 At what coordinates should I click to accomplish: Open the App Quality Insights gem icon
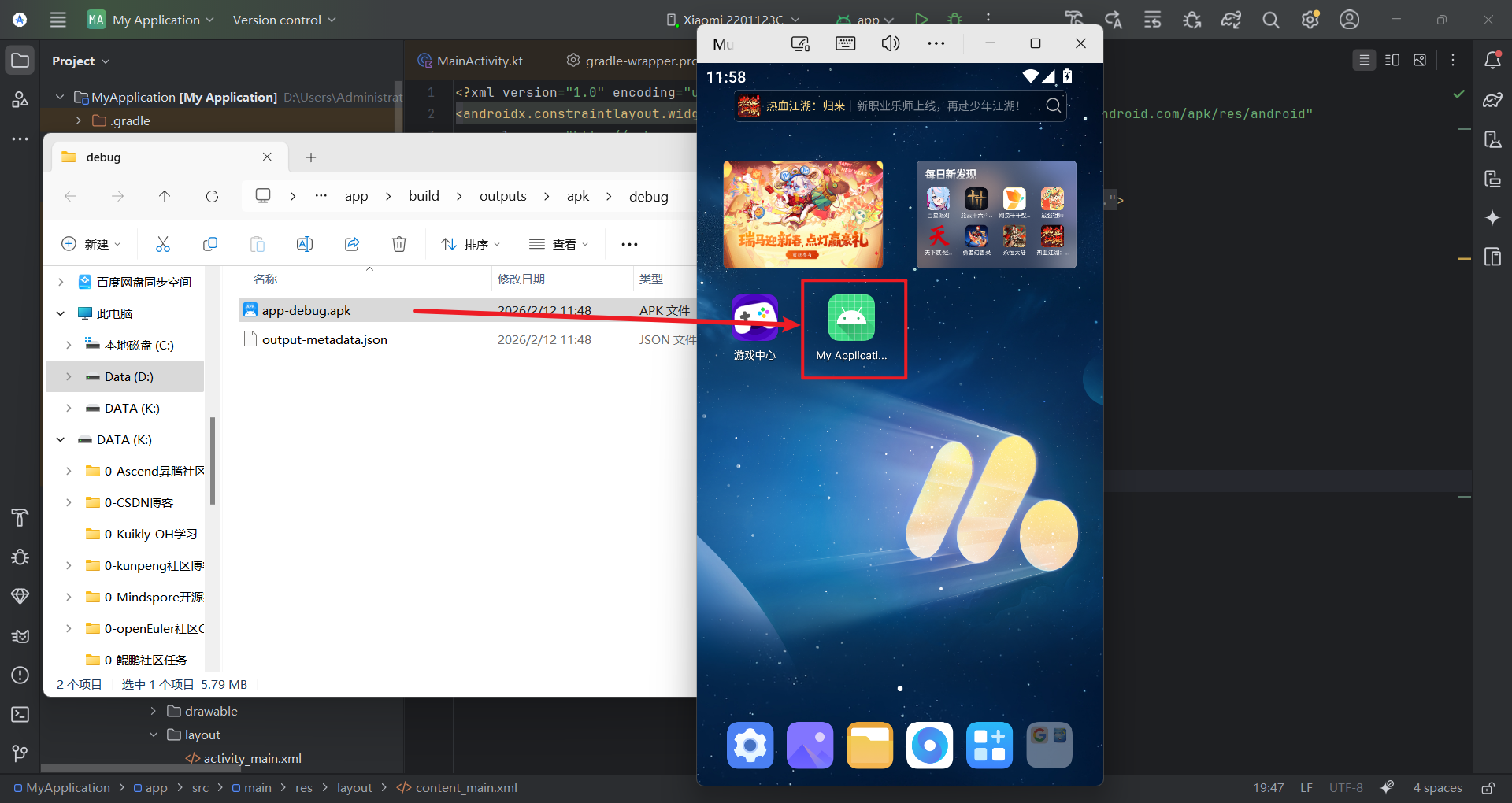point(20,596)
